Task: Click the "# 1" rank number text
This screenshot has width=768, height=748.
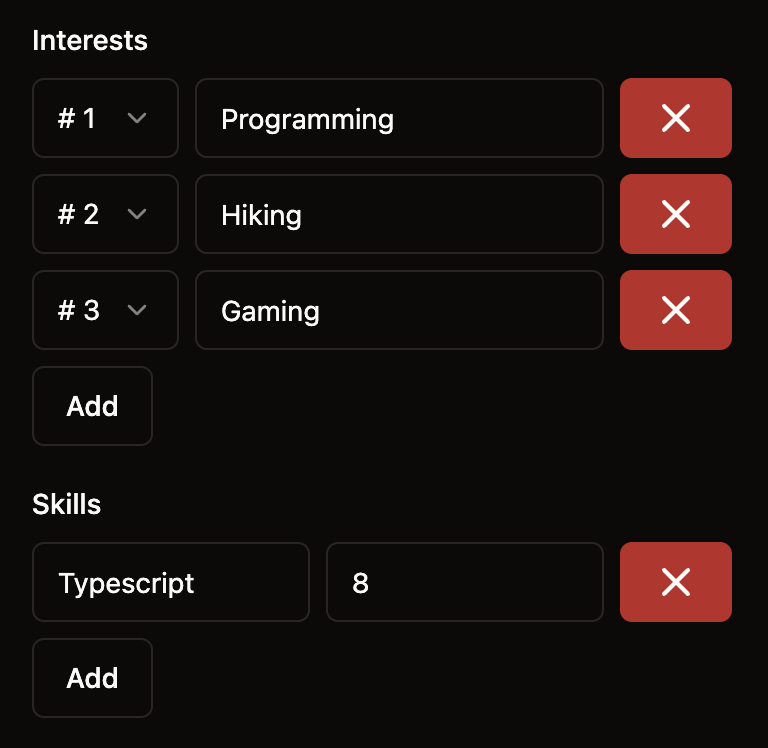Action: [77, 119]
